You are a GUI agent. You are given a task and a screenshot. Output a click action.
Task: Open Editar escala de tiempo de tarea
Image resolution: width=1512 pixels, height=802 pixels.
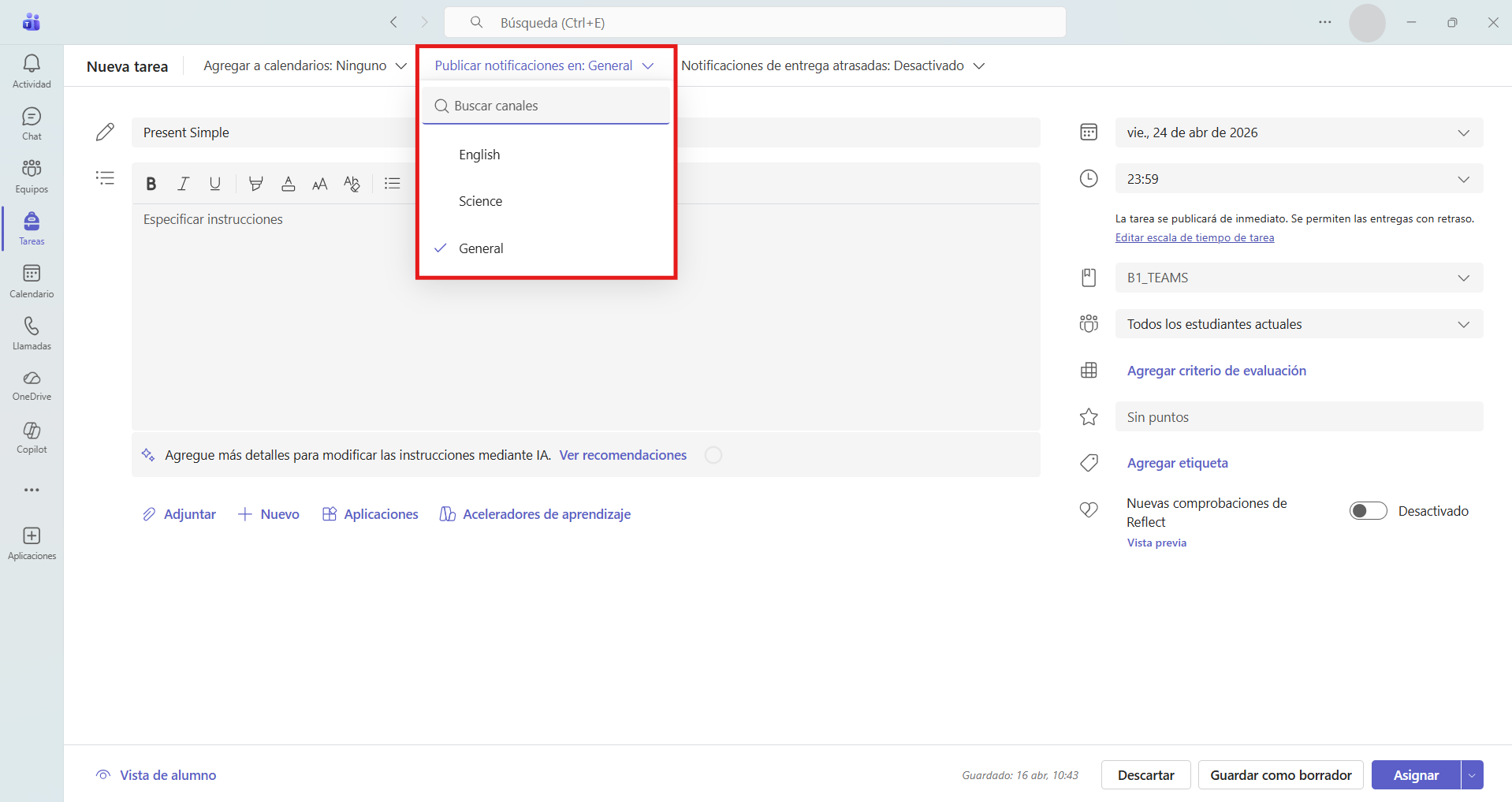(1194, 237)
